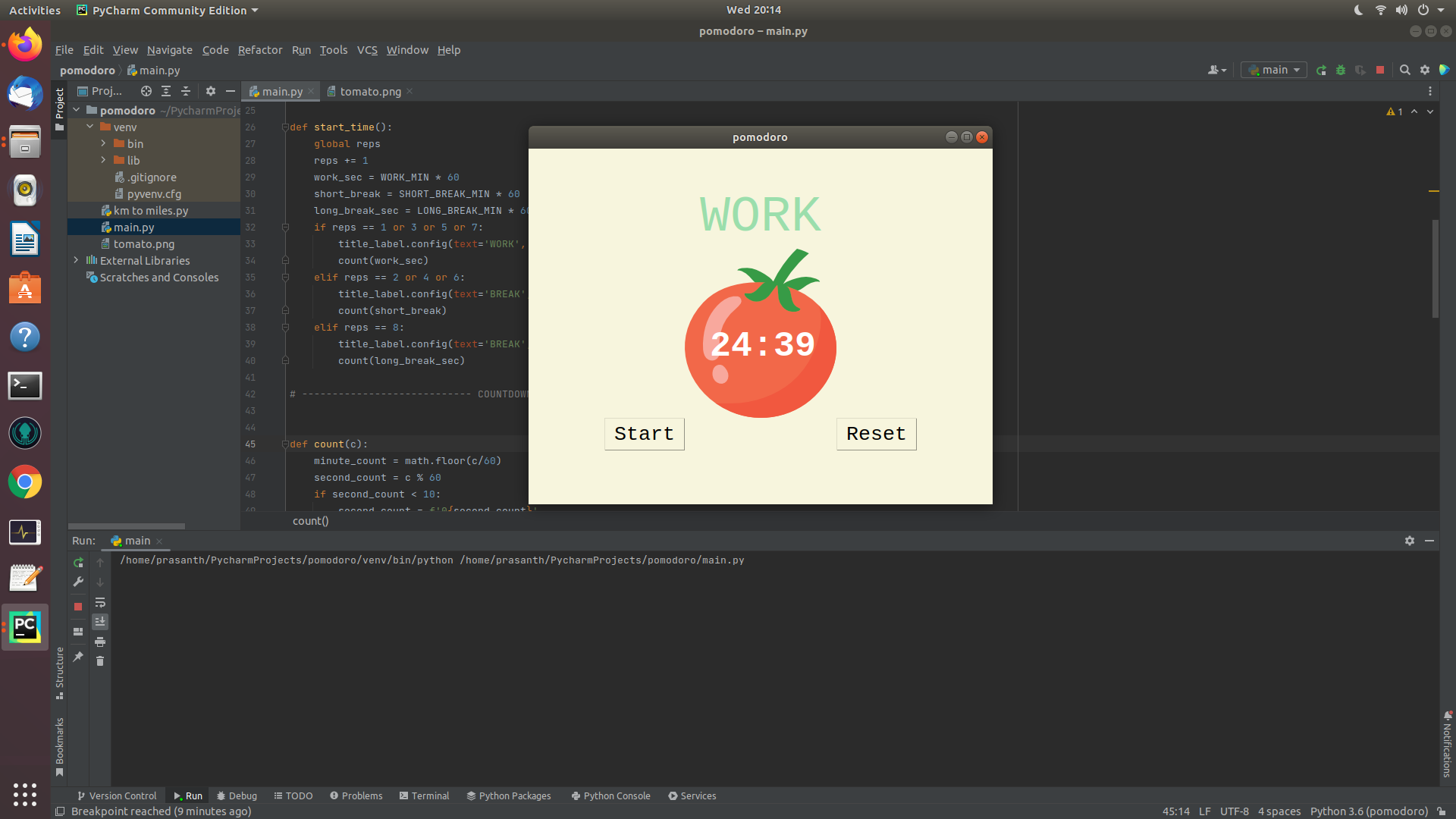Start debugging with the Debug bug icon

1341,70
